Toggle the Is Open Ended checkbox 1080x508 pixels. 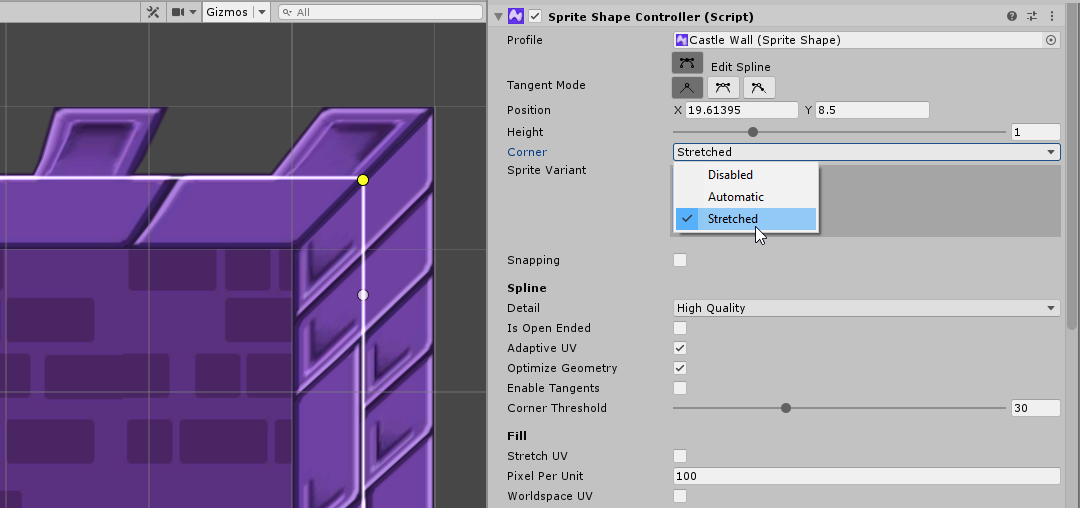[x=680, y=328]
